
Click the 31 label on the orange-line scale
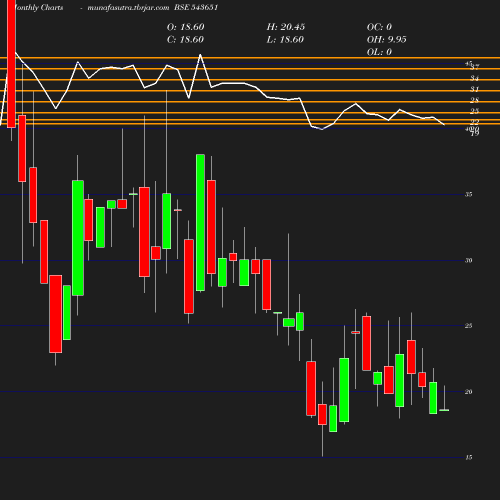[x=475, y=89]
